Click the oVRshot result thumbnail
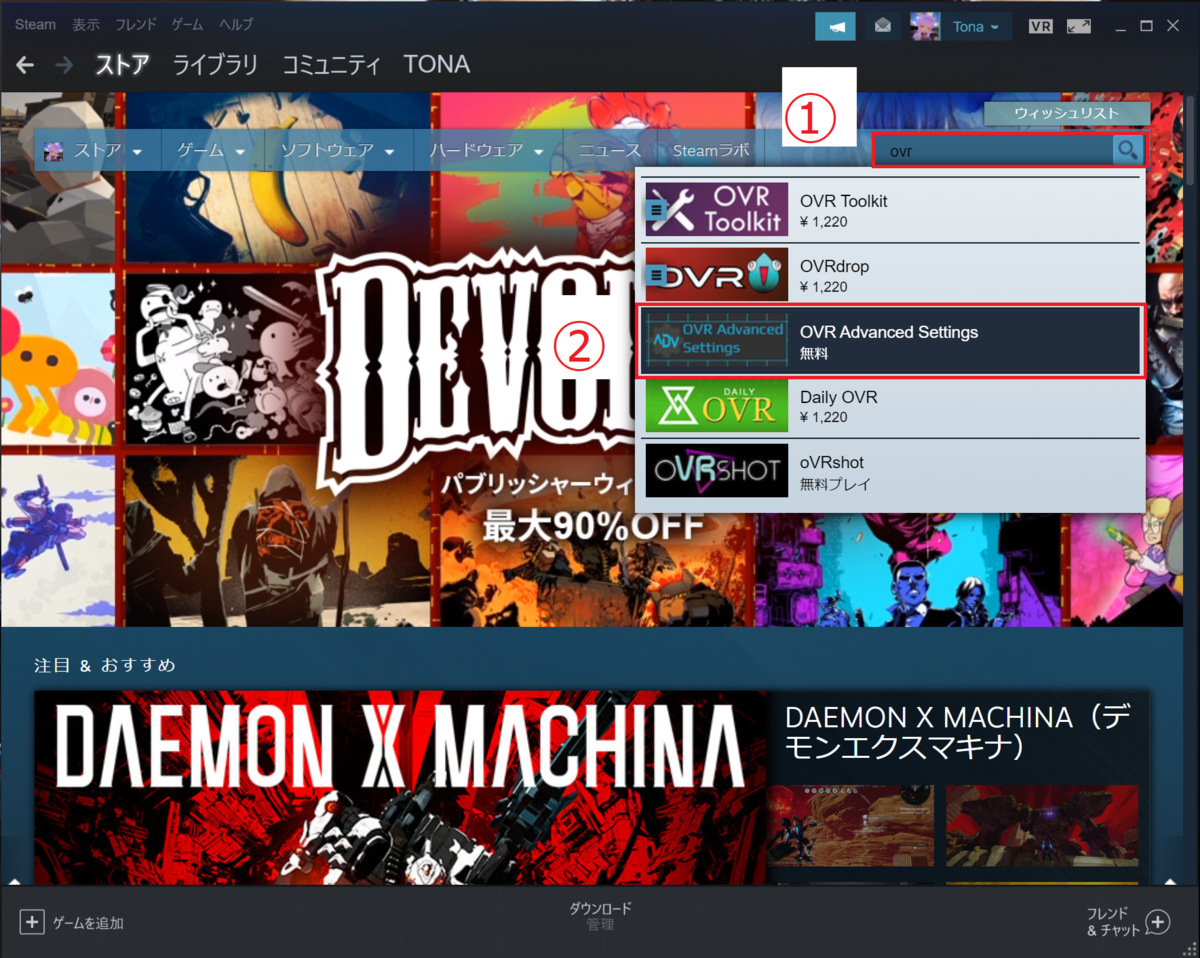 click(716, 471)
